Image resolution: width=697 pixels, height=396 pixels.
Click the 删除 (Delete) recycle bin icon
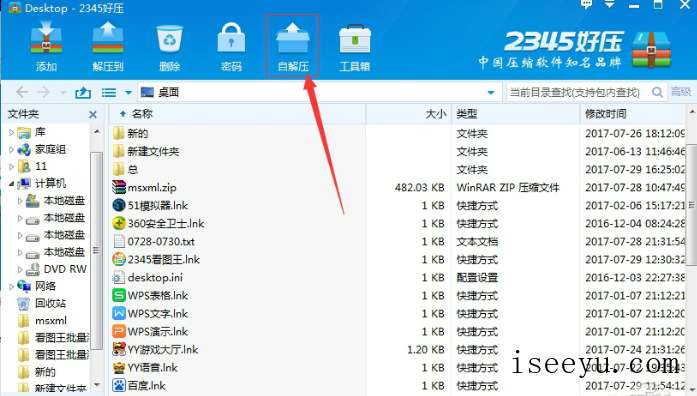click(x=169, y=39)
